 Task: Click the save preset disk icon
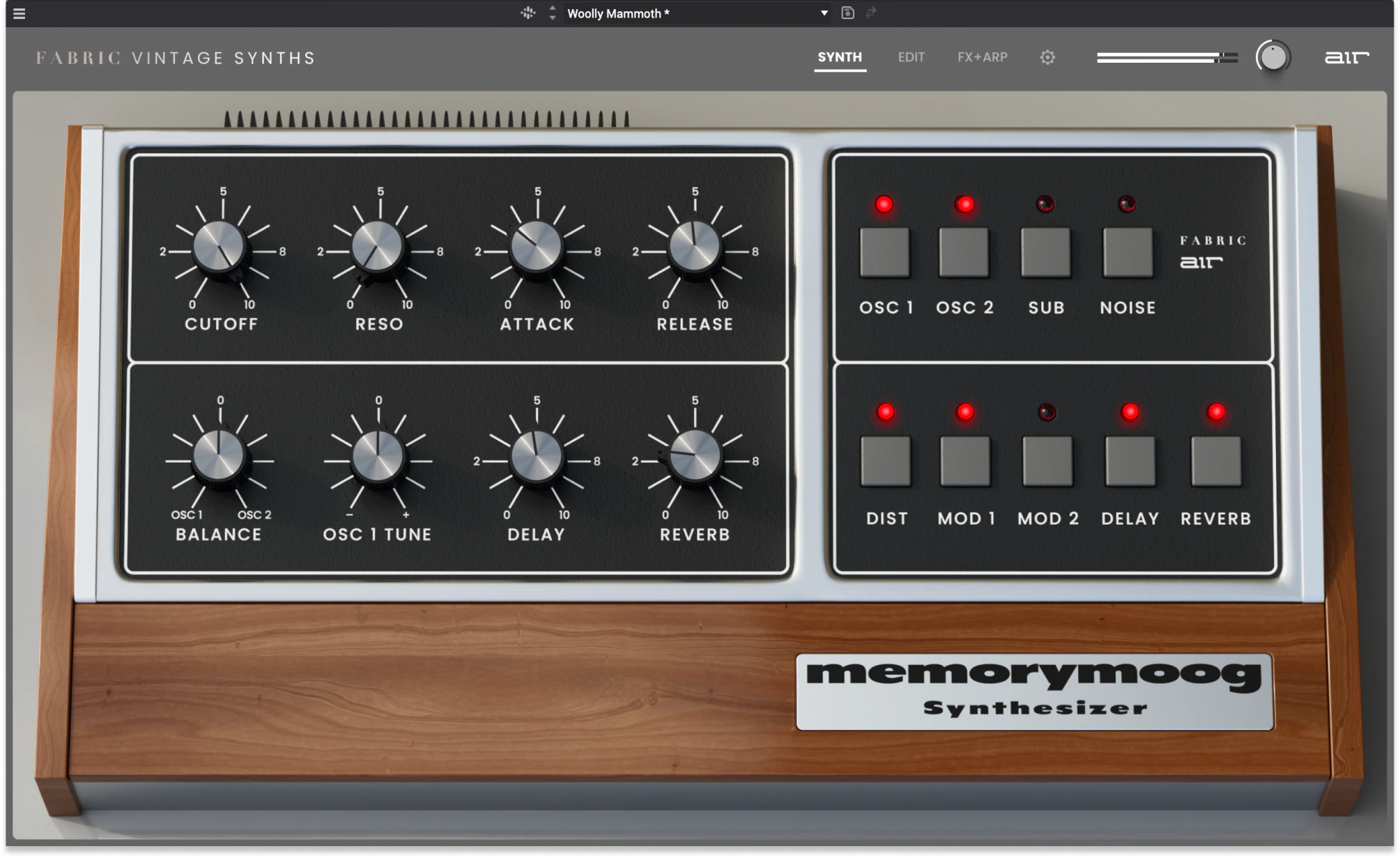tap(847, 13)
